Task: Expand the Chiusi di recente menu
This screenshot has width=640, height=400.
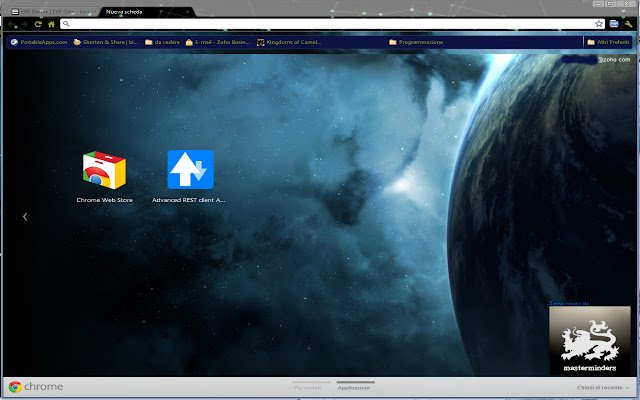Action: click(603, 387)
